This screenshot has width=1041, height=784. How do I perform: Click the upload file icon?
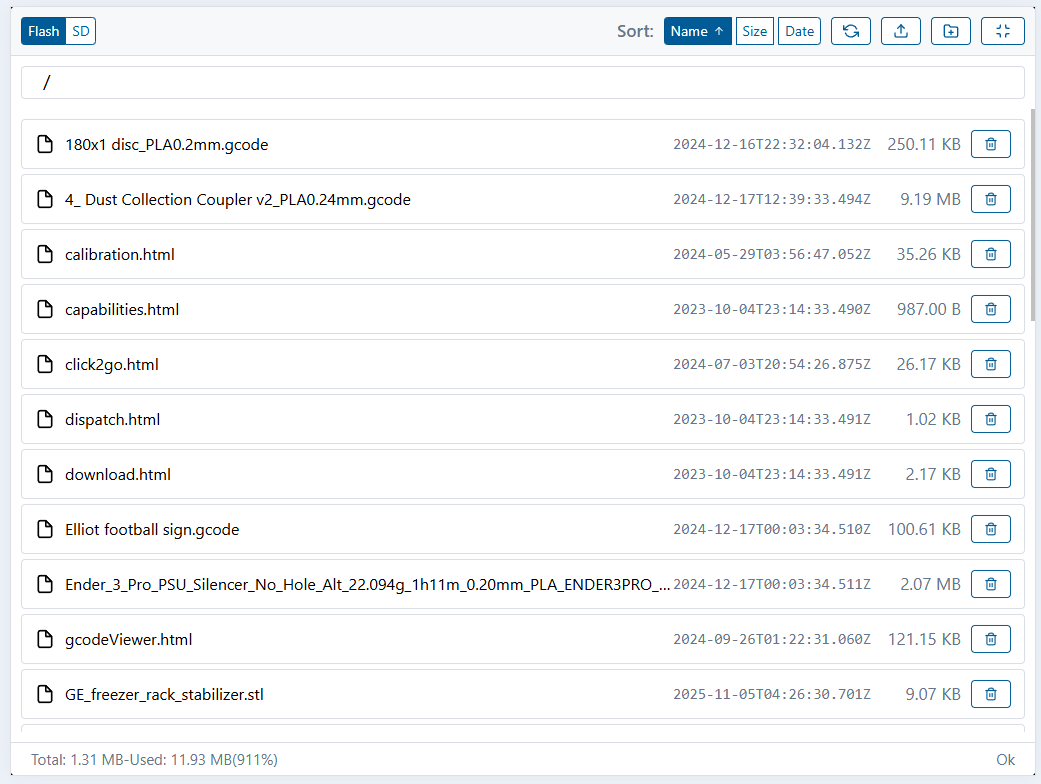point(900,31)
